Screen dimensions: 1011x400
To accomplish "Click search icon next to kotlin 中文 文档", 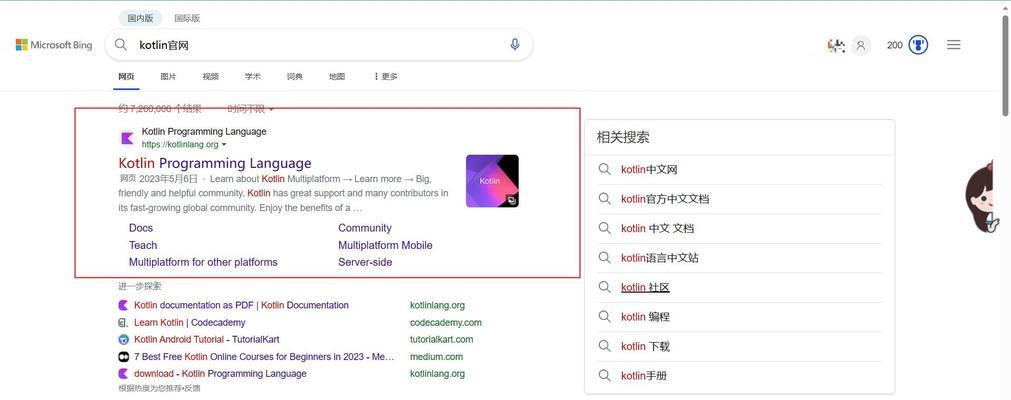I will click(604, 228).
